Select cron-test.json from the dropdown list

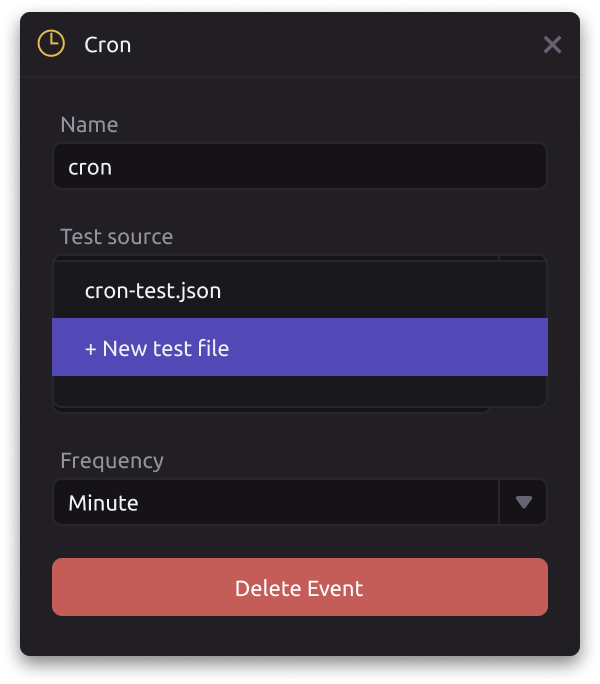tap(300, 290)
